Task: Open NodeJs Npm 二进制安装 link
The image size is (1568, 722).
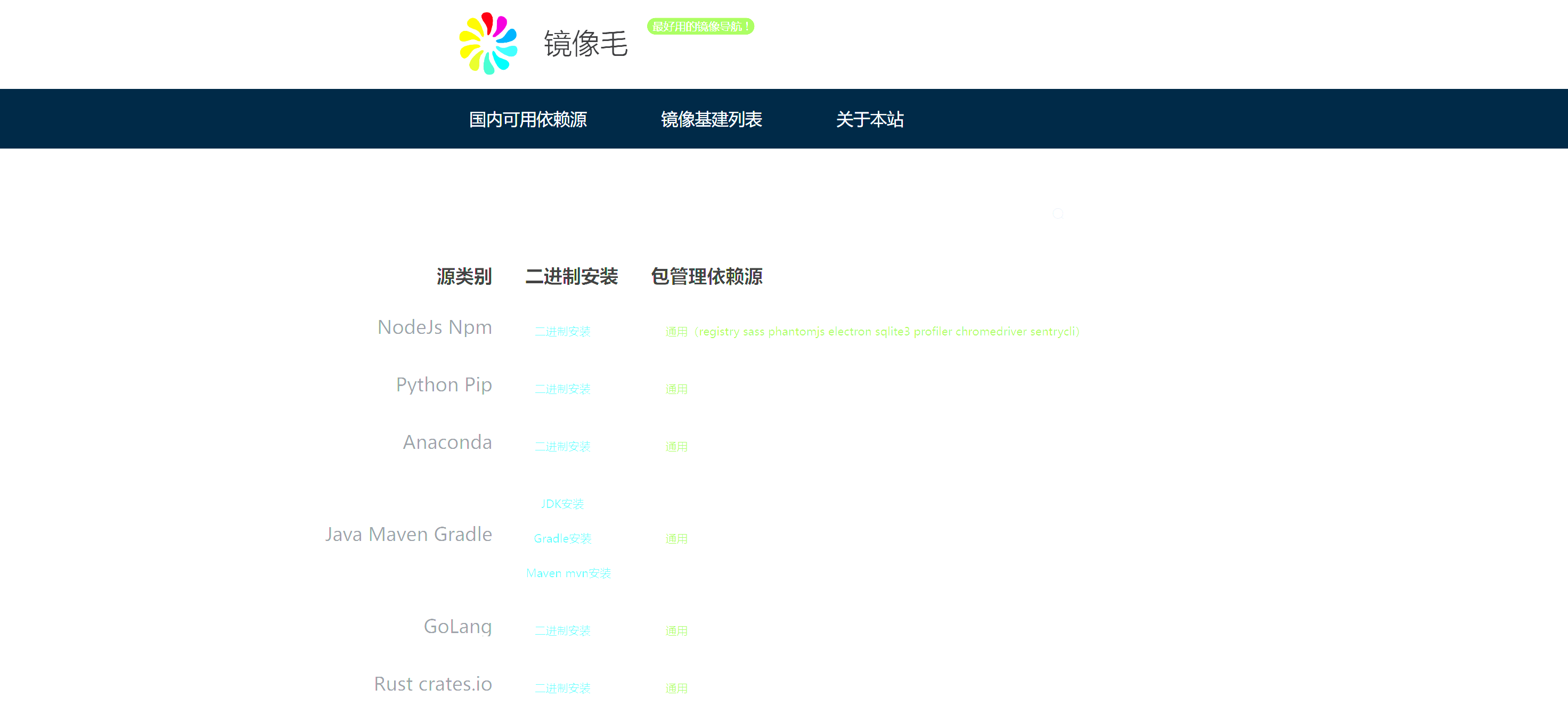Action: pyautogui.click(x=562, y=332)
